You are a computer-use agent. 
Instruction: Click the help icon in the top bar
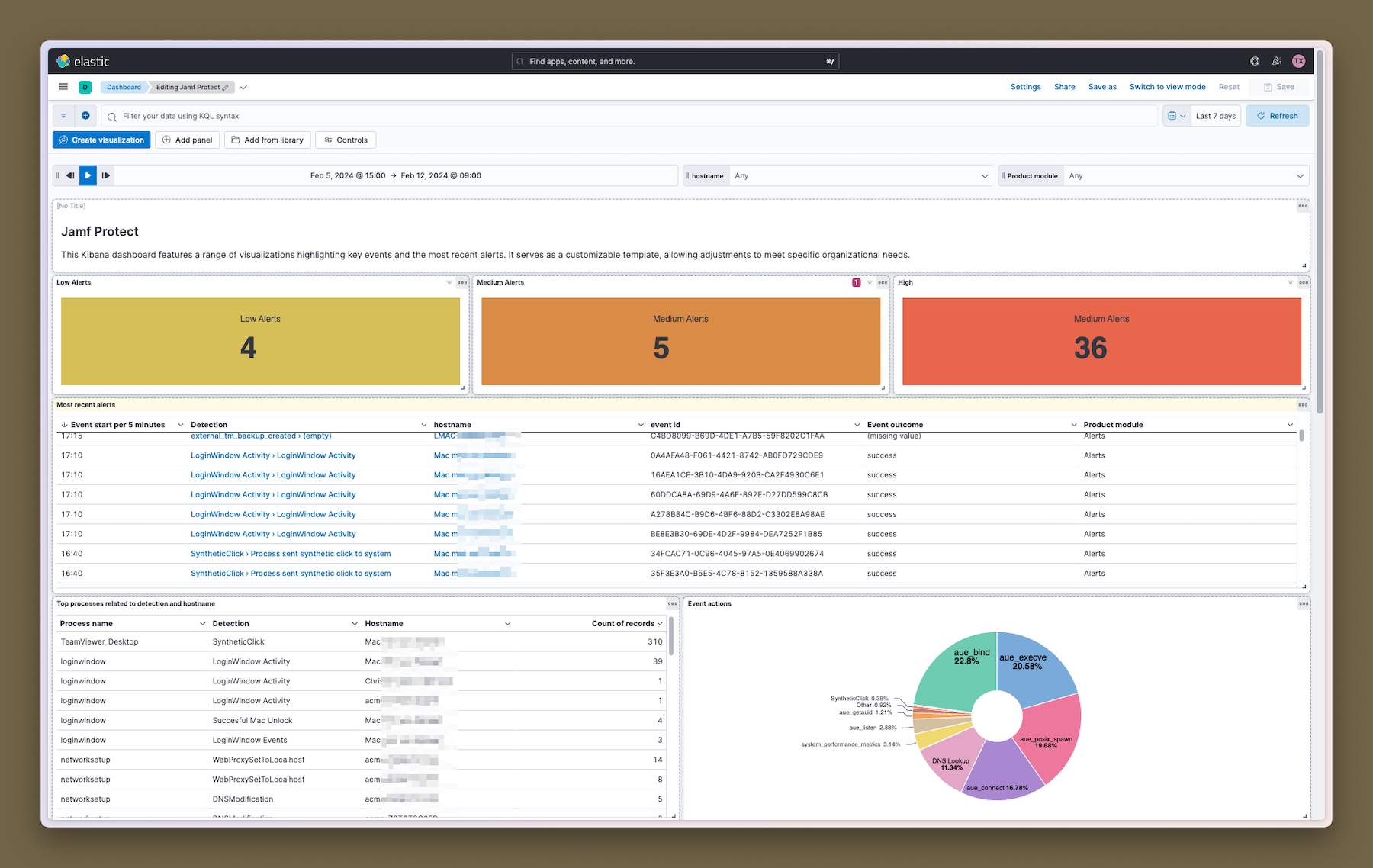click(x=1255, y=61)
